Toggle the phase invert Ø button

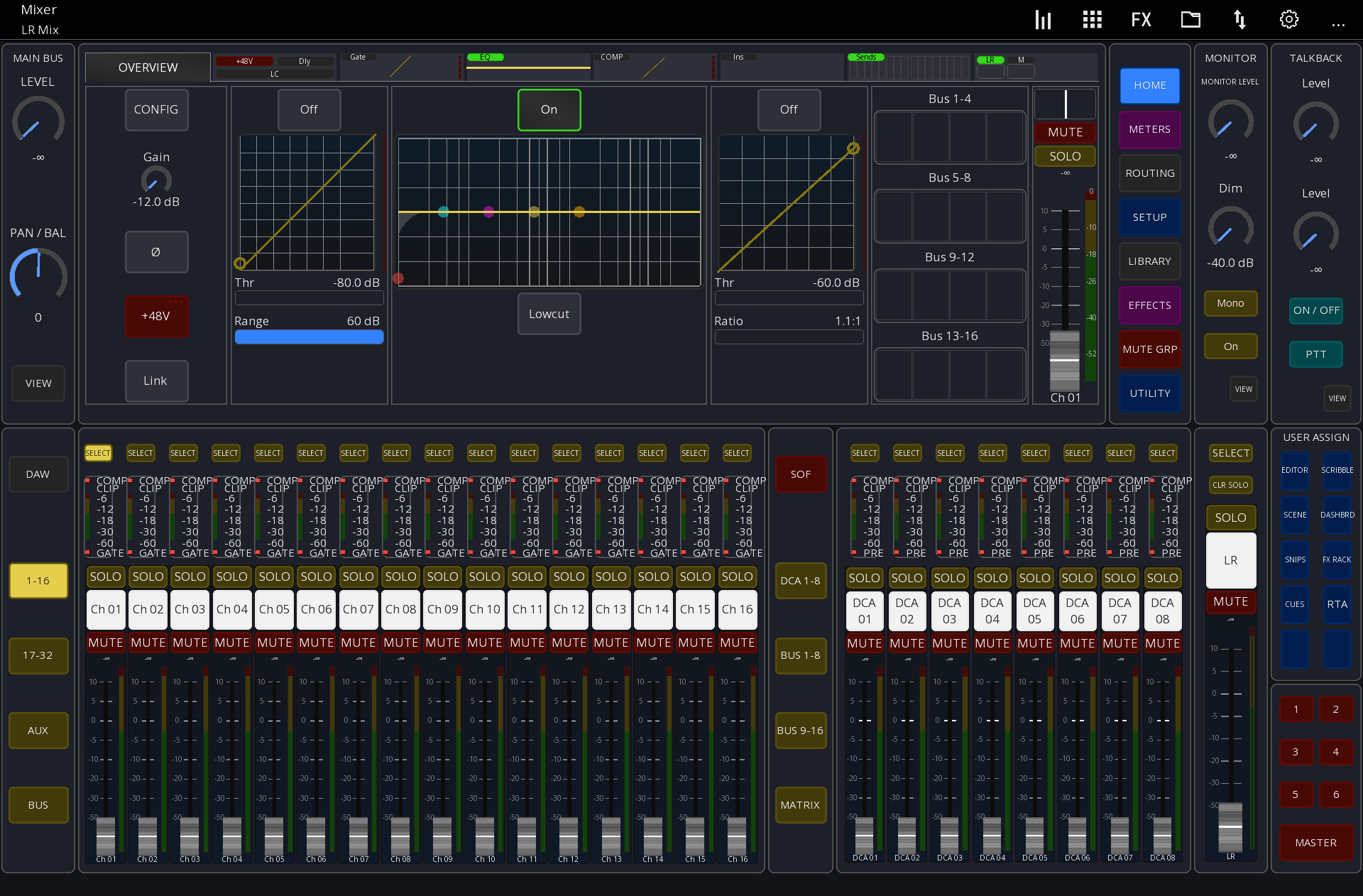point(156,252)
